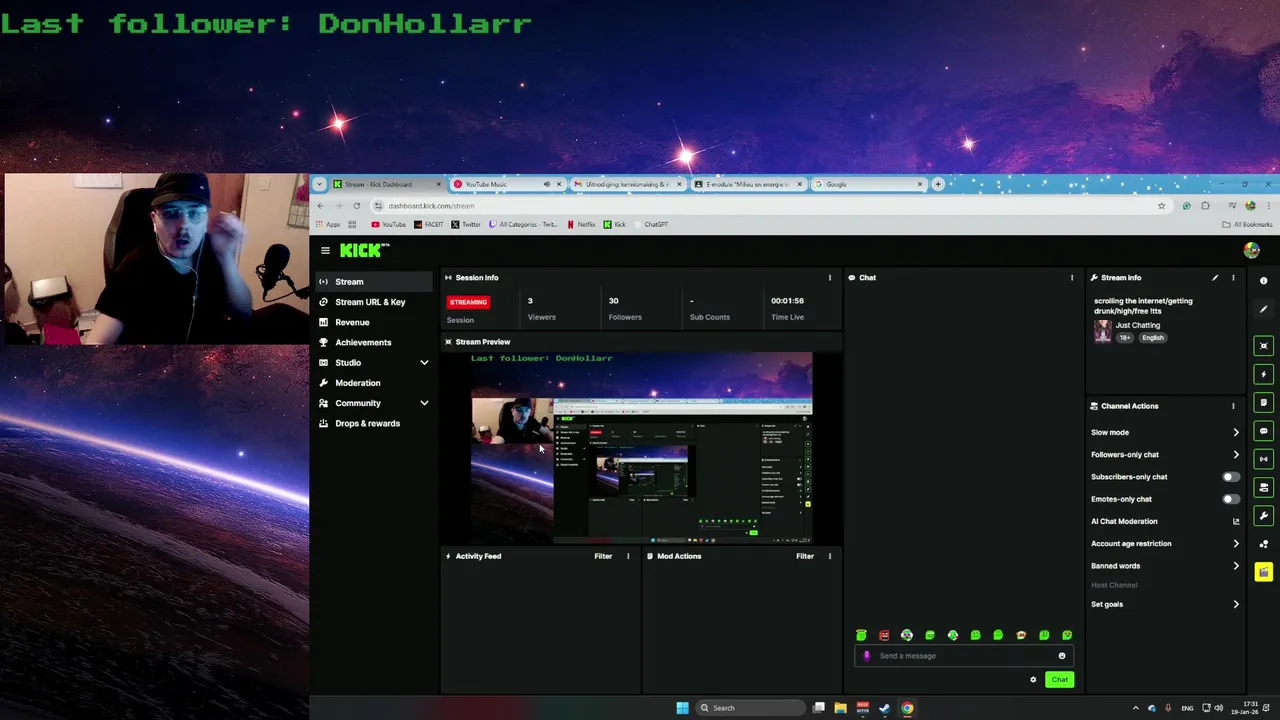1280x720 pixels.
Task: Toggle Emotes-only chat switch
Action: [1231, 499]
